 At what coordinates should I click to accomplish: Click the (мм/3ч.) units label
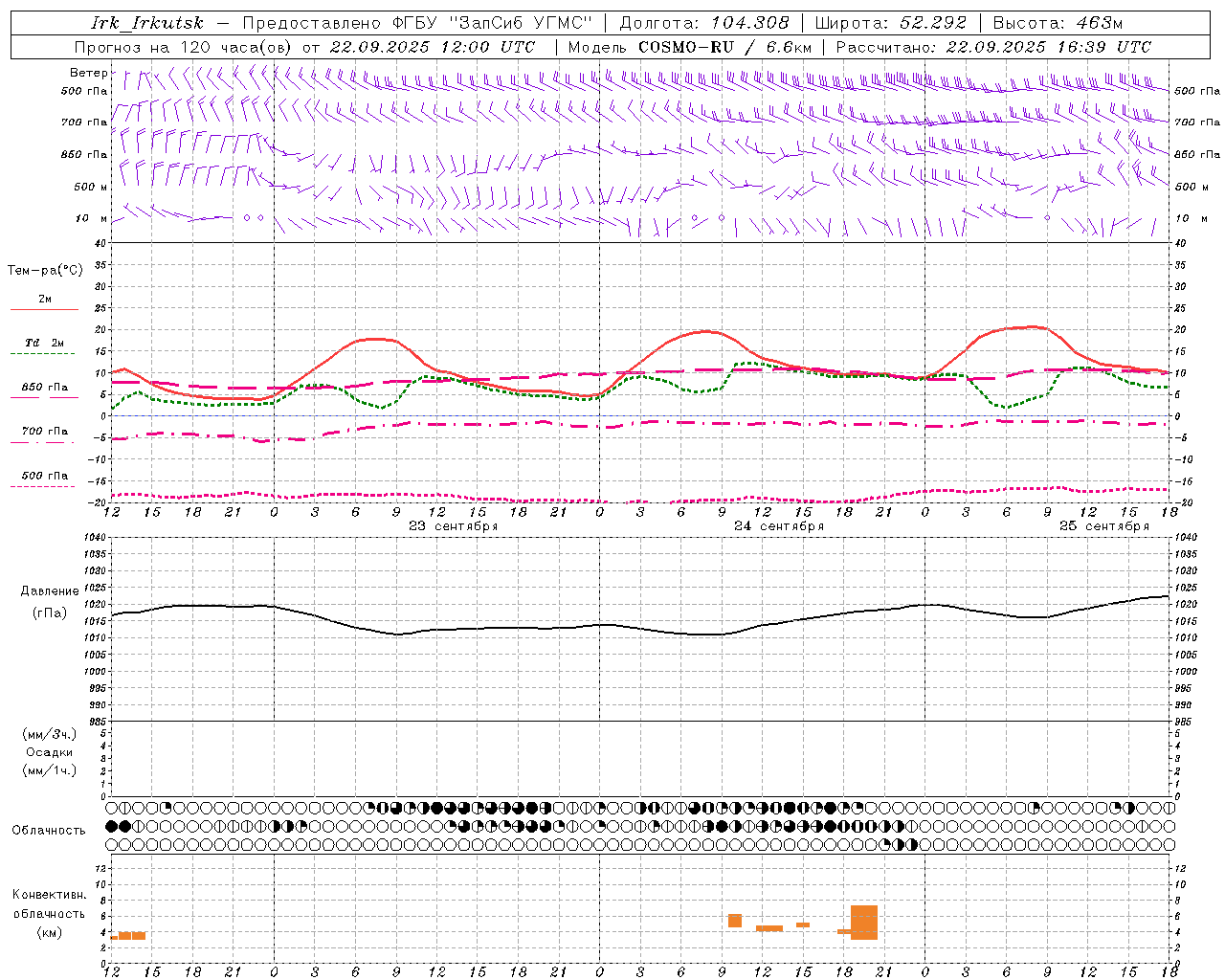point(50,734)
